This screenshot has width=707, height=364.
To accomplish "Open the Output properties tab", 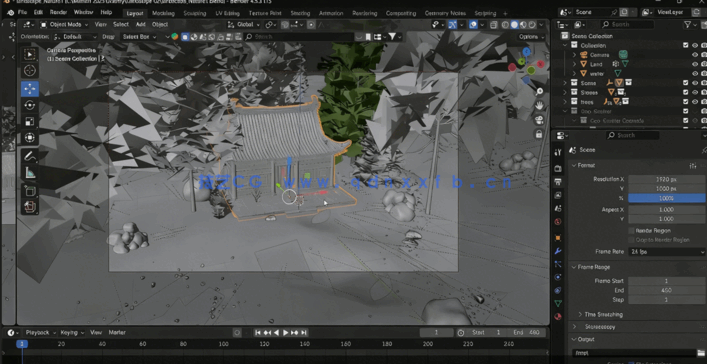I will [x=558, y=182].
